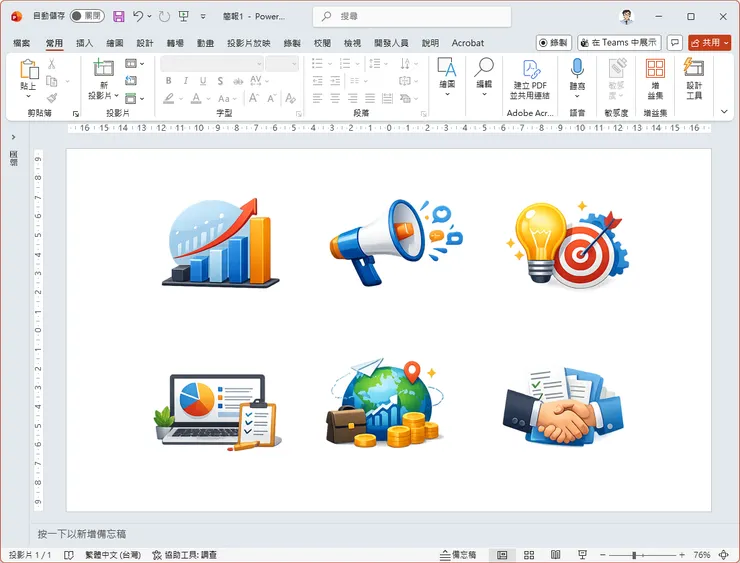Switch to the Insert (插入) tab

(84, 43)
